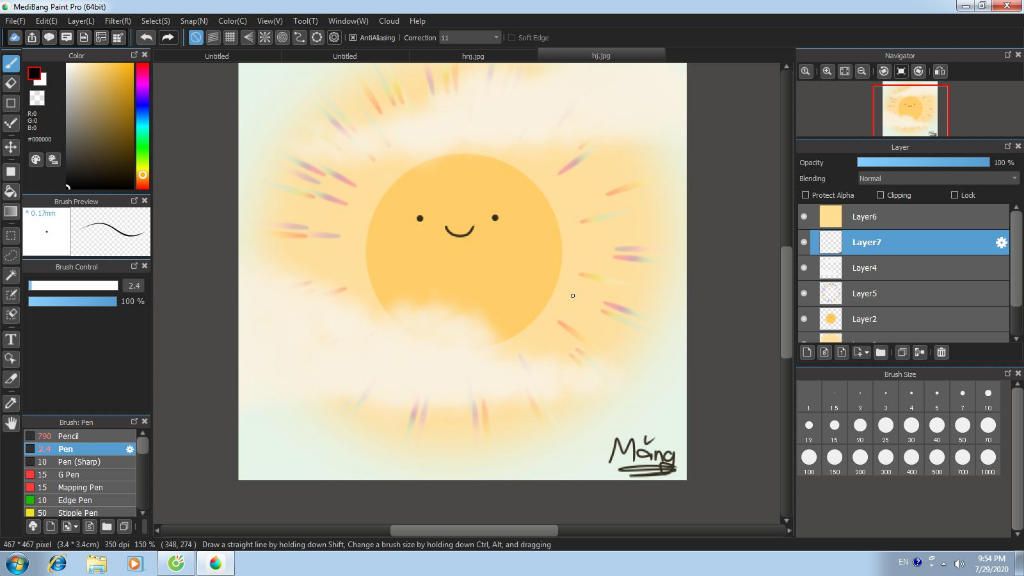
Task: Create a new layer folder
Action: pos(881,353)
